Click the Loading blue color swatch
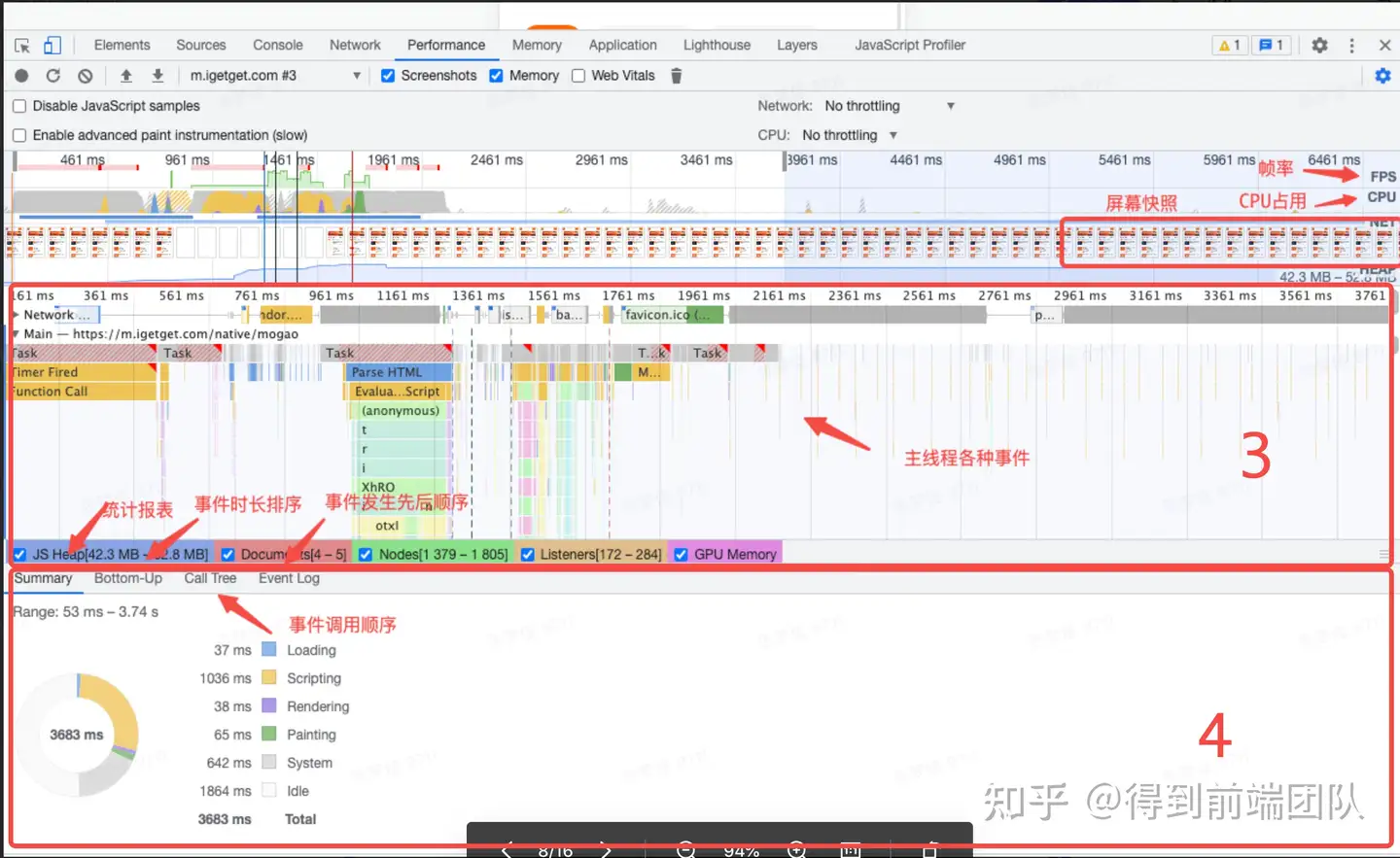This screenshot has width=1400, height=858. coord(269,649)
